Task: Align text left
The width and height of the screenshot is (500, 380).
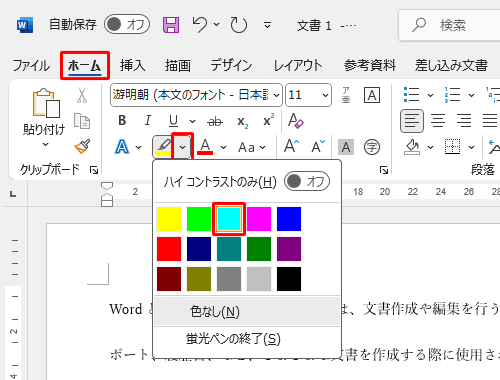Action: pyautogui.click(x=412, y=121)
